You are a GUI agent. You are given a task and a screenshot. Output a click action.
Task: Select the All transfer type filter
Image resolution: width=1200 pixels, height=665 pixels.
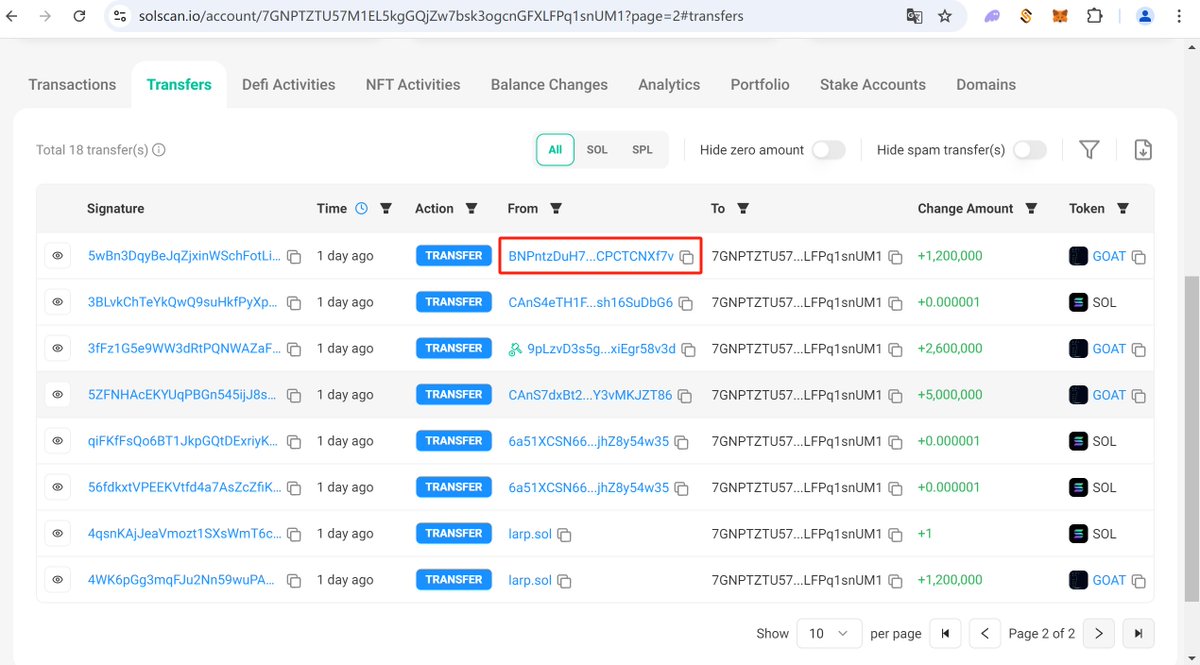pos(555,150)
